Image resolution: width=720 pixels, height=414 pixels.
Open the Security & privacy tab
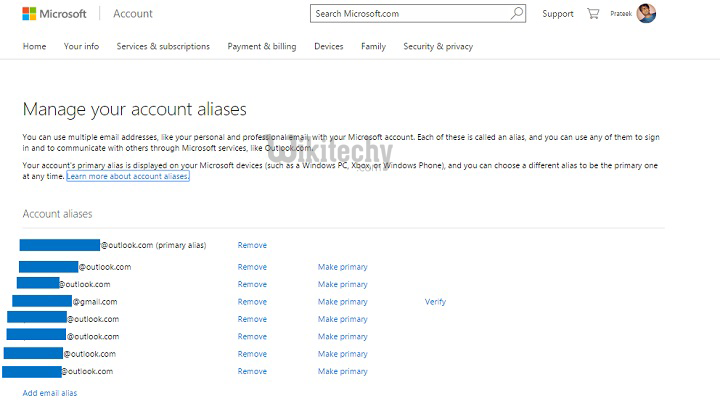coord(438,46)
